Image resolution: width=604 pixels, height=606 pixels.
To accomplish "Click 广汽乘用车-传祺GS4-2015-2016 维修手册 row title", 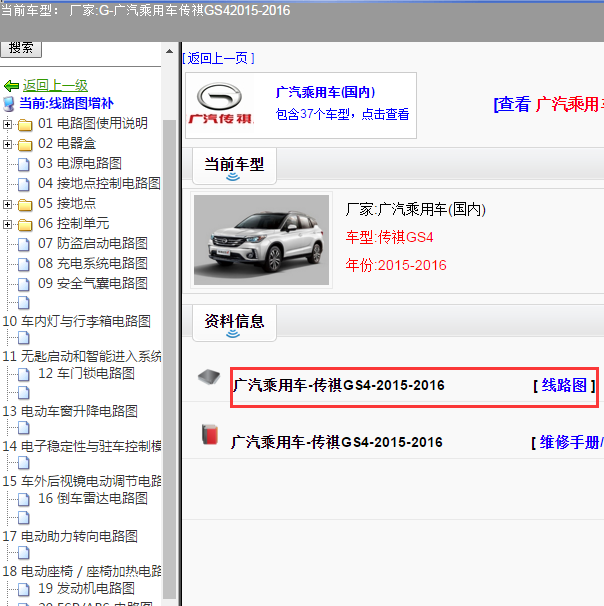I will point(337,443).
